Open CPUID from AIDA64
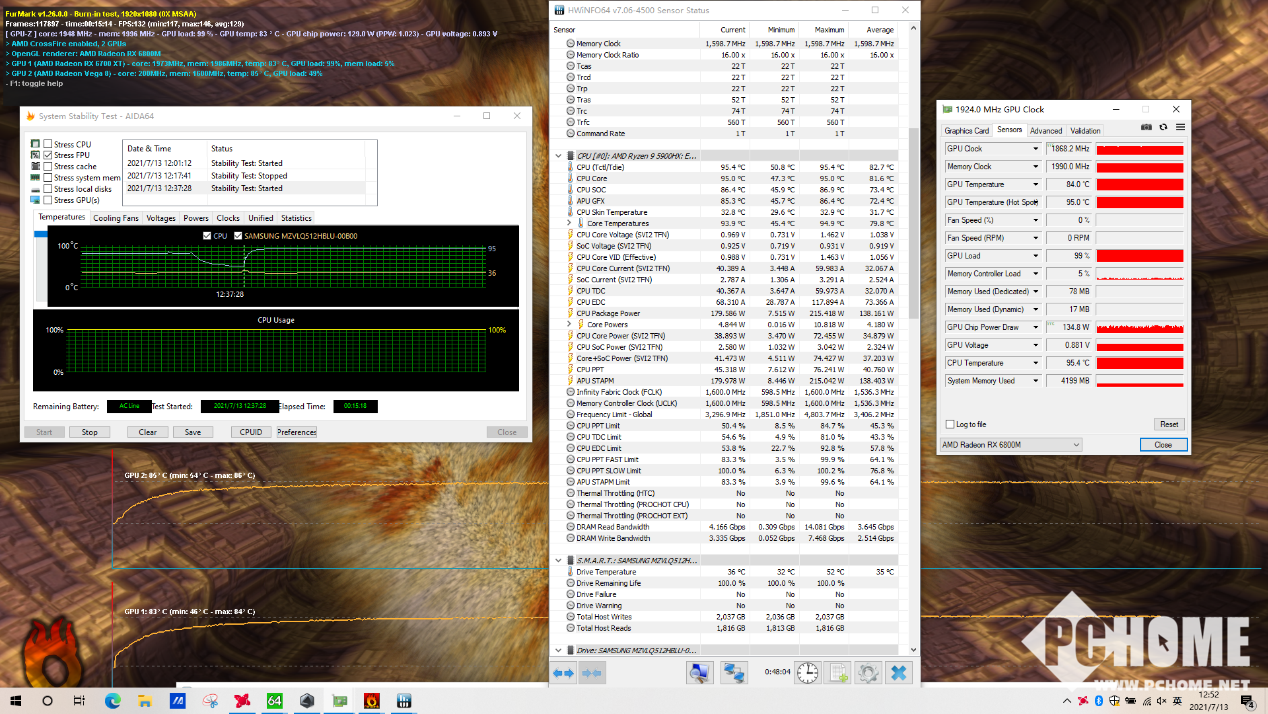Image resolution: width=1268 pixels, height=714 pixels. point(252,432)
